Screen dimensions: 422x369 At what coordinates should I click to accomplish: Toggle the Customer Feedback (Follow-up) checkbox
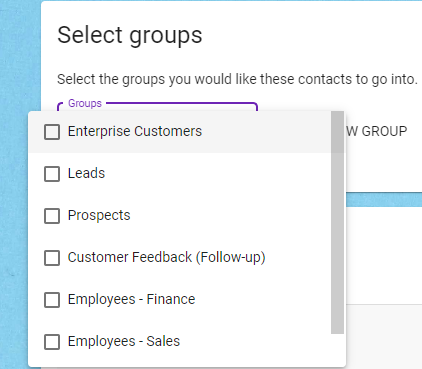(52, 258)
